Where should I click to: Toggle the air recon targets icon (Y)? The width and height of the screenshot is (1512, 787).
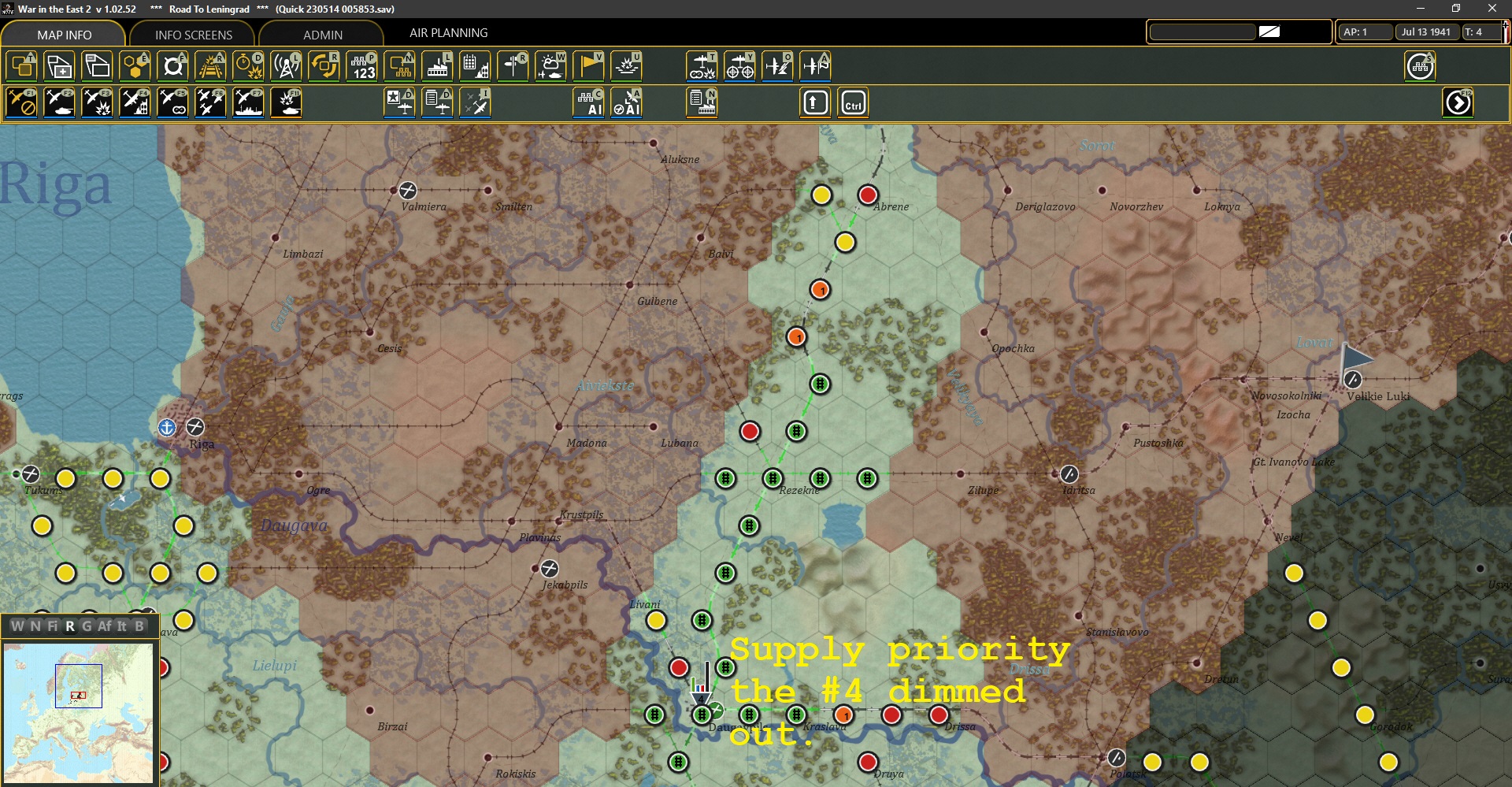[739, 66]
